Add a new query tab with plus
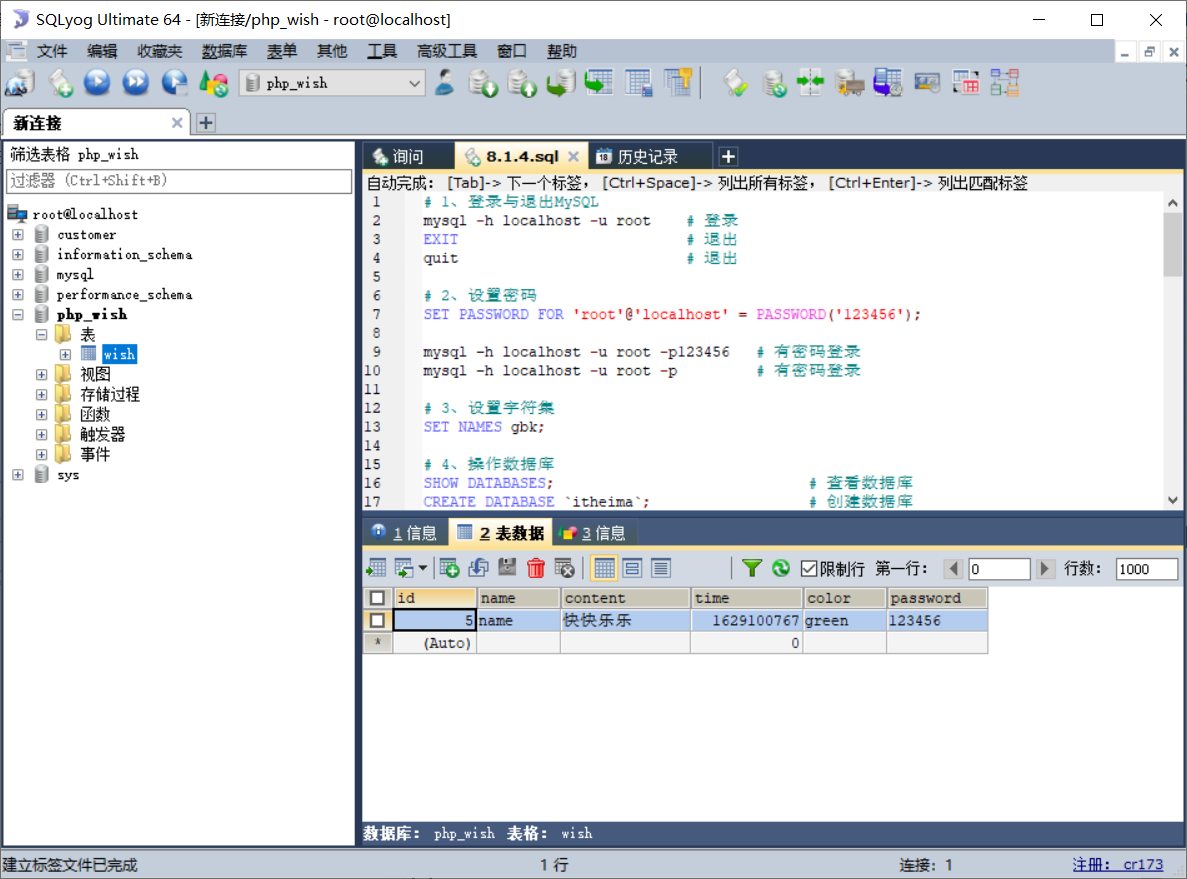This screenshot has width=1187, height=879. point(728,157)
